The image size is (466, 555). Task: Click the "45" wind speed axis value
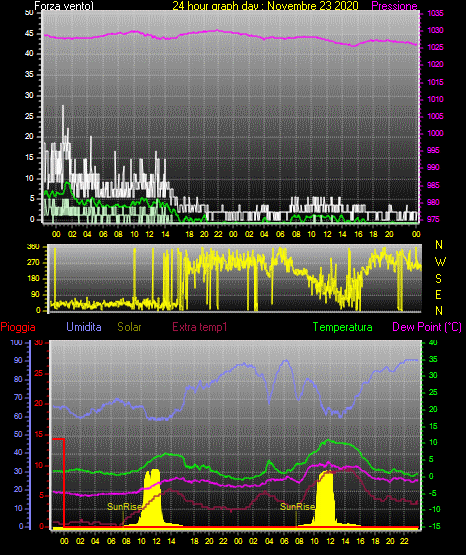(29, 34)
